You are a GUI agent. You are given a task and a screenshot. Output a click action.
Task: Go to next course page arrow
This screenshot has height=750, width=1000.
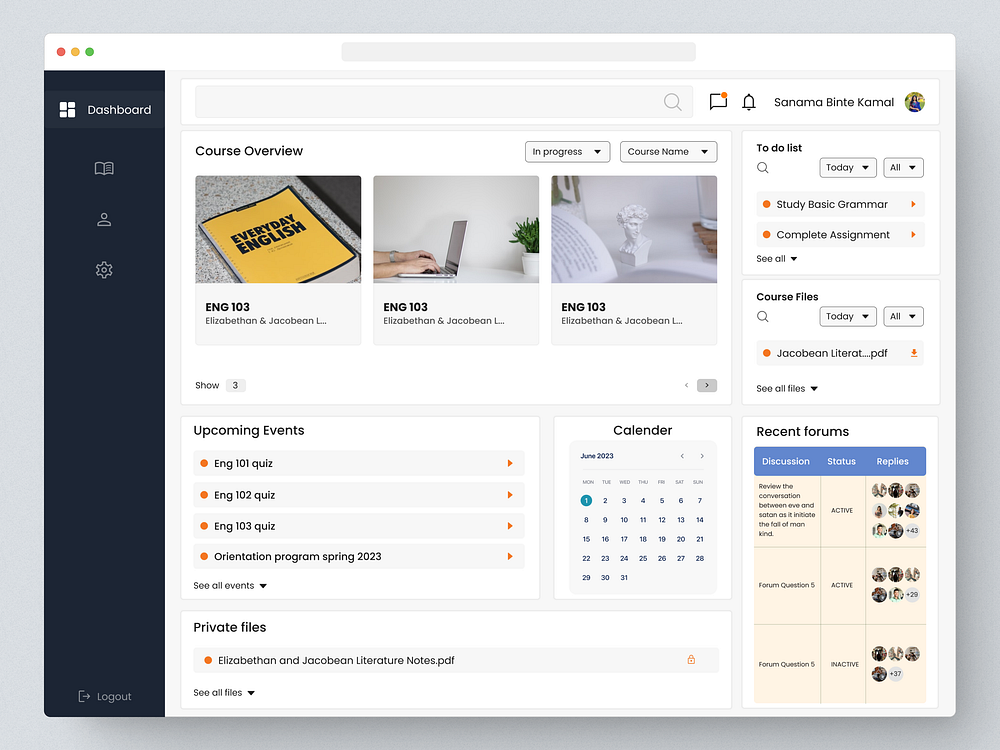click(x=707, y=385)
